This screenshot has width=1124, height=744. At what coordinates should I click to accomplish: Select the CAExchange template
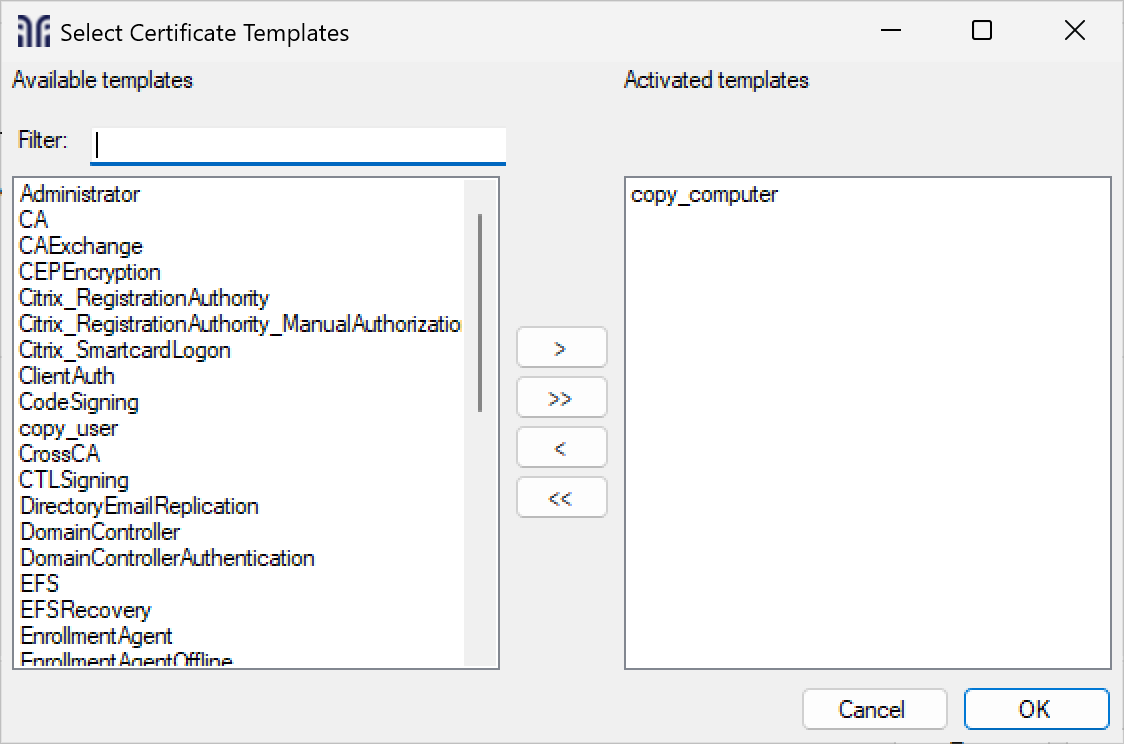click(x=82, y=246)
